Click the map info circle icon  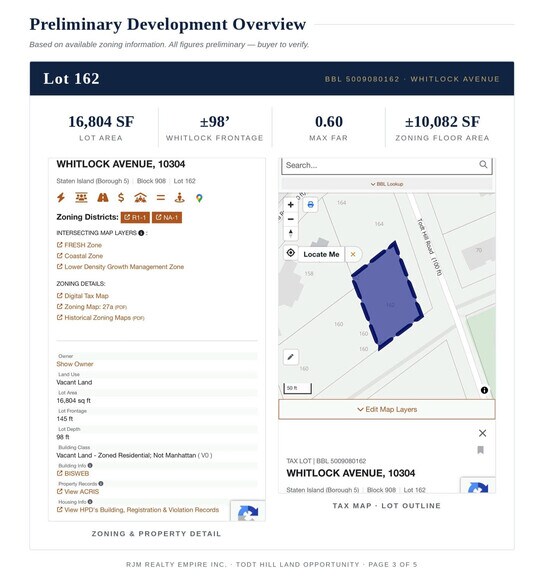(x=484, y=390)
